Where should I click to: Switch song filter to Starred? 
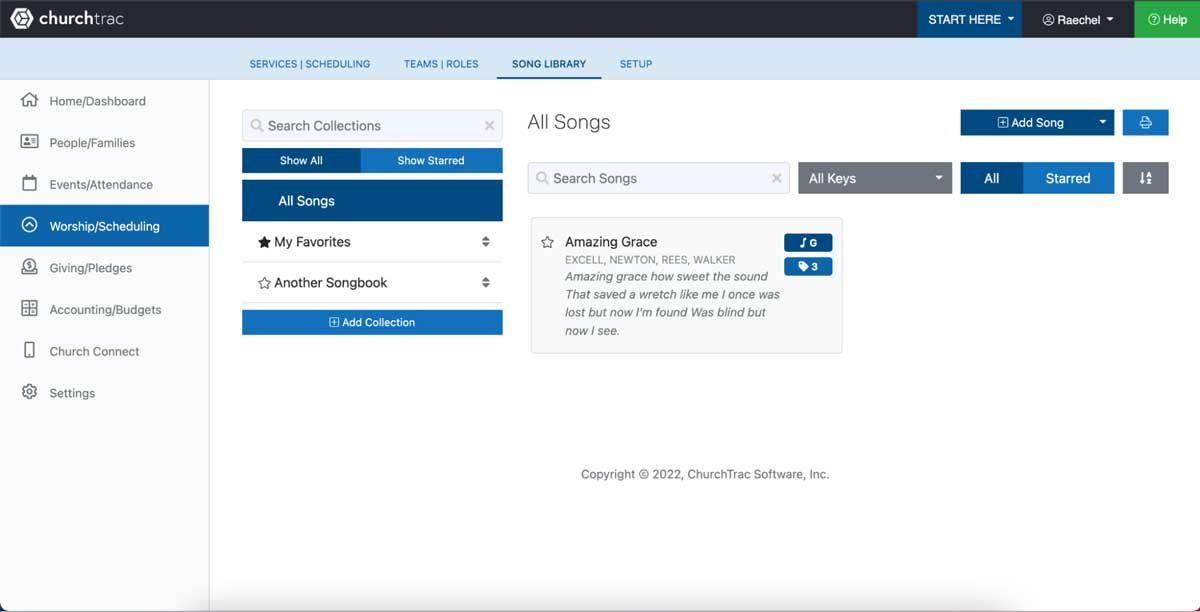1068,178
